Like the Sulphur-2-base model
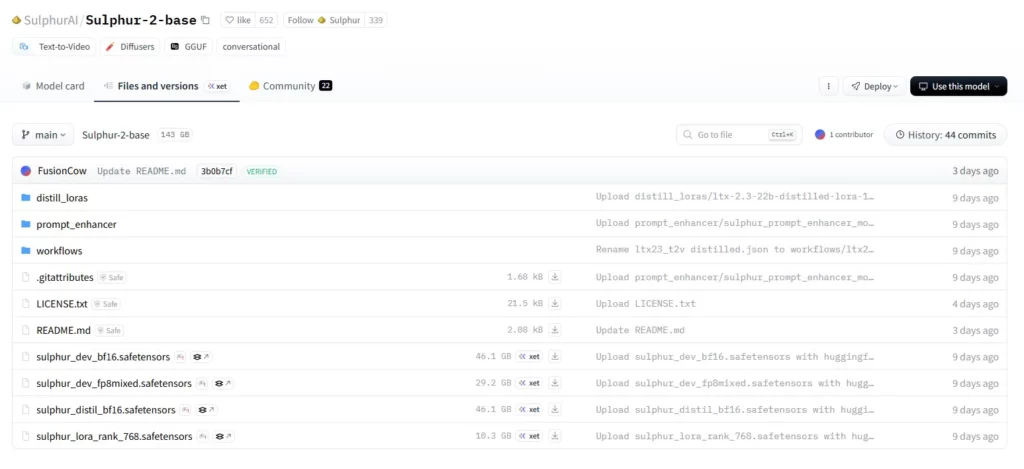 (x=238, y=20)
